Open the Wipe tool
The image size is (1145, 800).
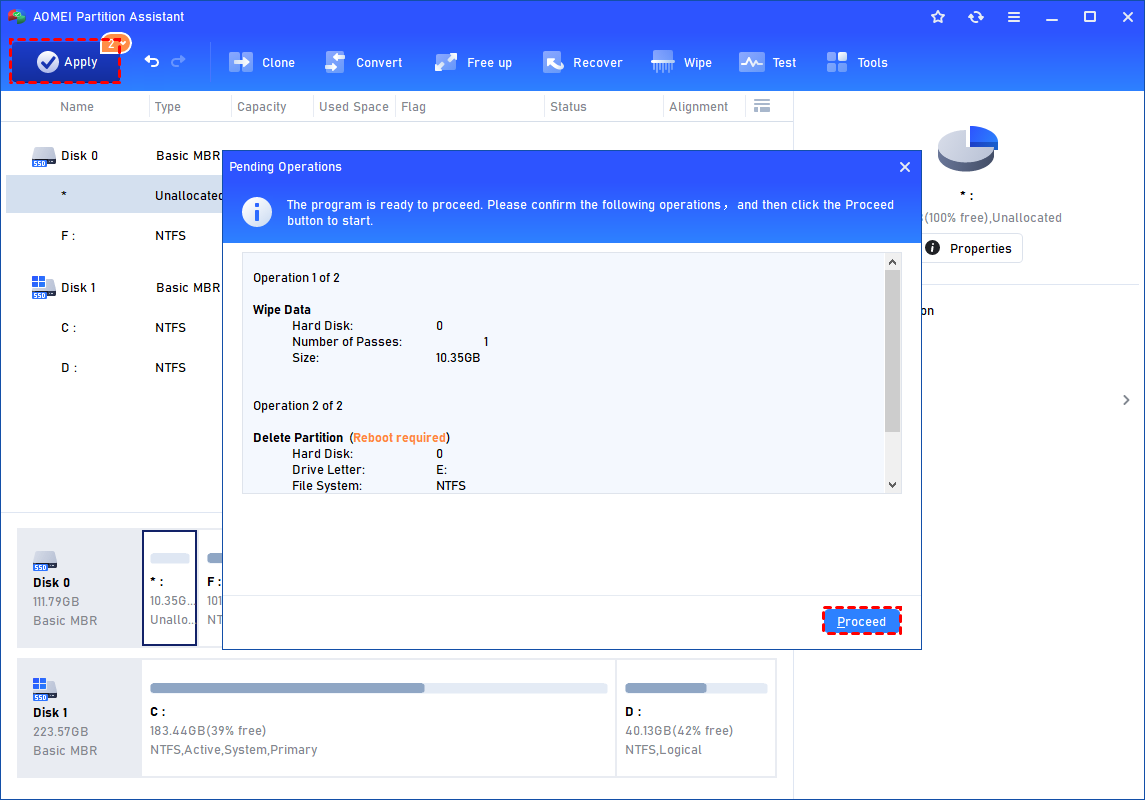coord(682,62)
